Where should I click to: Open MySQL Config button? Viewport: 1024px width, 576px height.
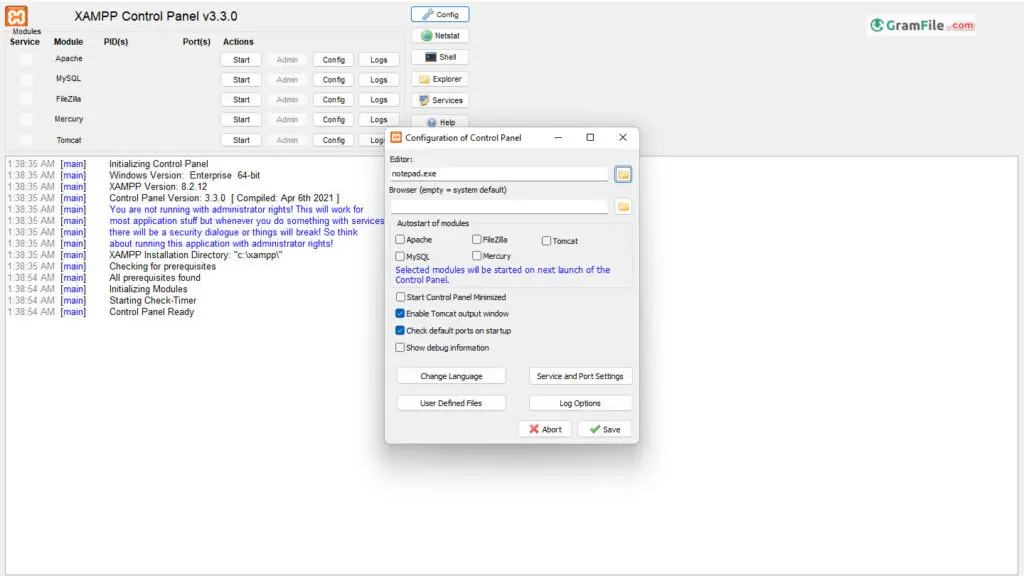(334, 80)
